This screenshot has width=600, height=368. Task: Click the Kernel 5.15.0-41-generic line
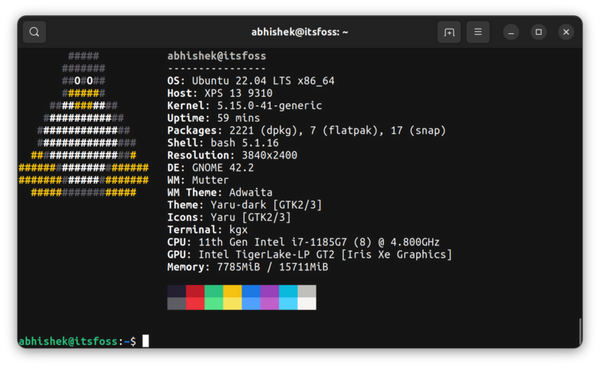pyautogui.click(x=245, y=106)
